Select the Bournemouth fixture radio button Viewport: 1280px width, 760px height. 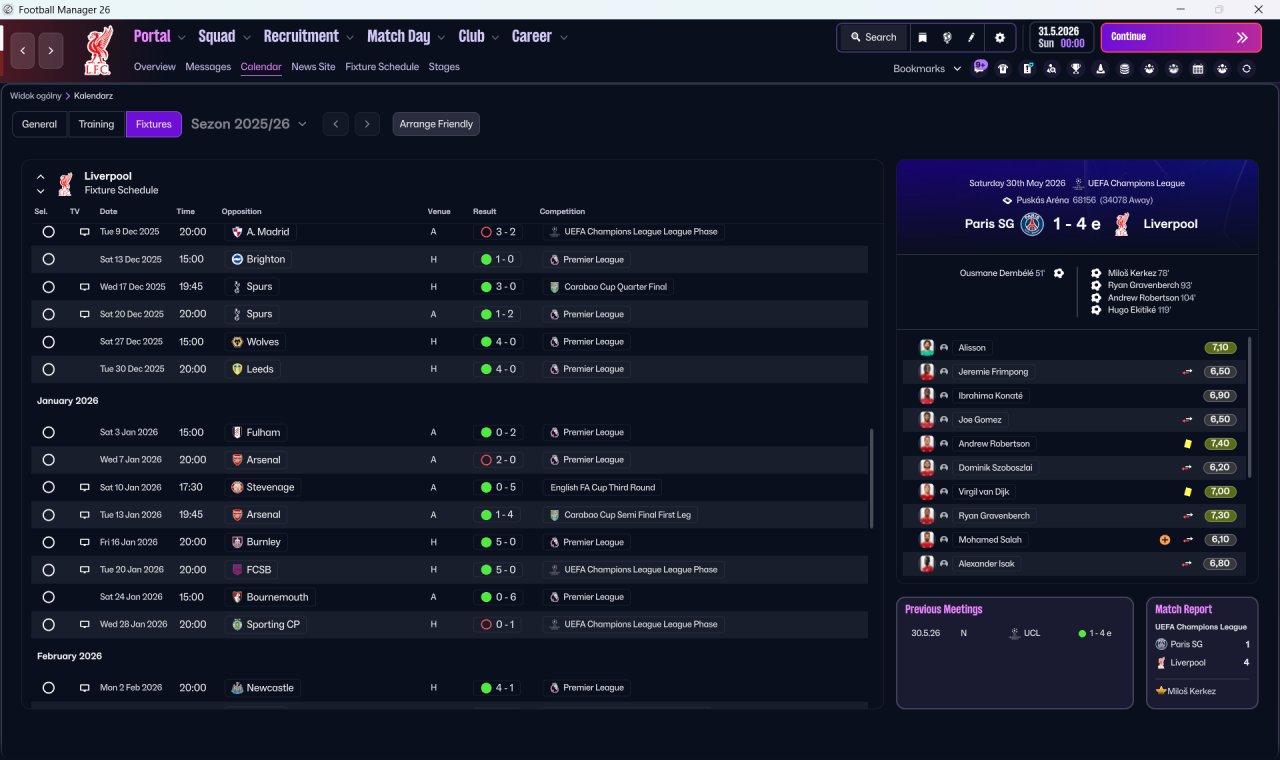click(48, 597)
